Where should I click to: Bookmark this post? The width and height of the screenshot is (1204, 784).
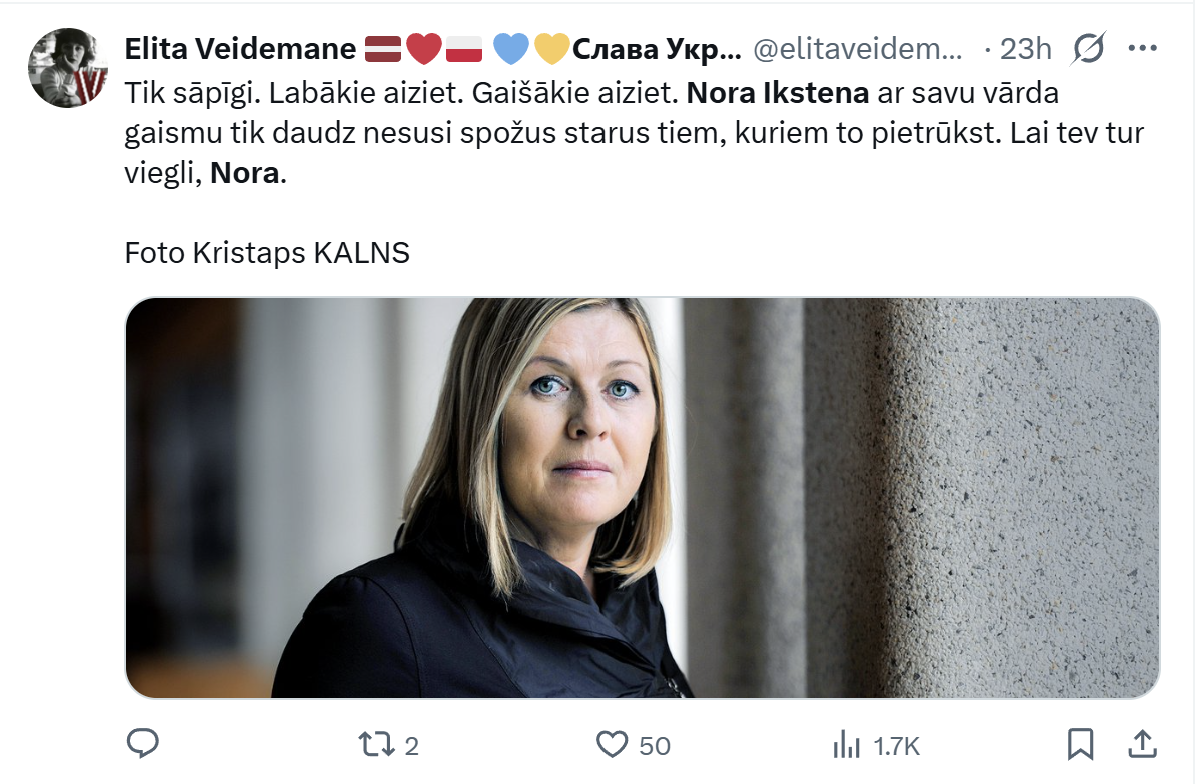[x=1080, y=743]
